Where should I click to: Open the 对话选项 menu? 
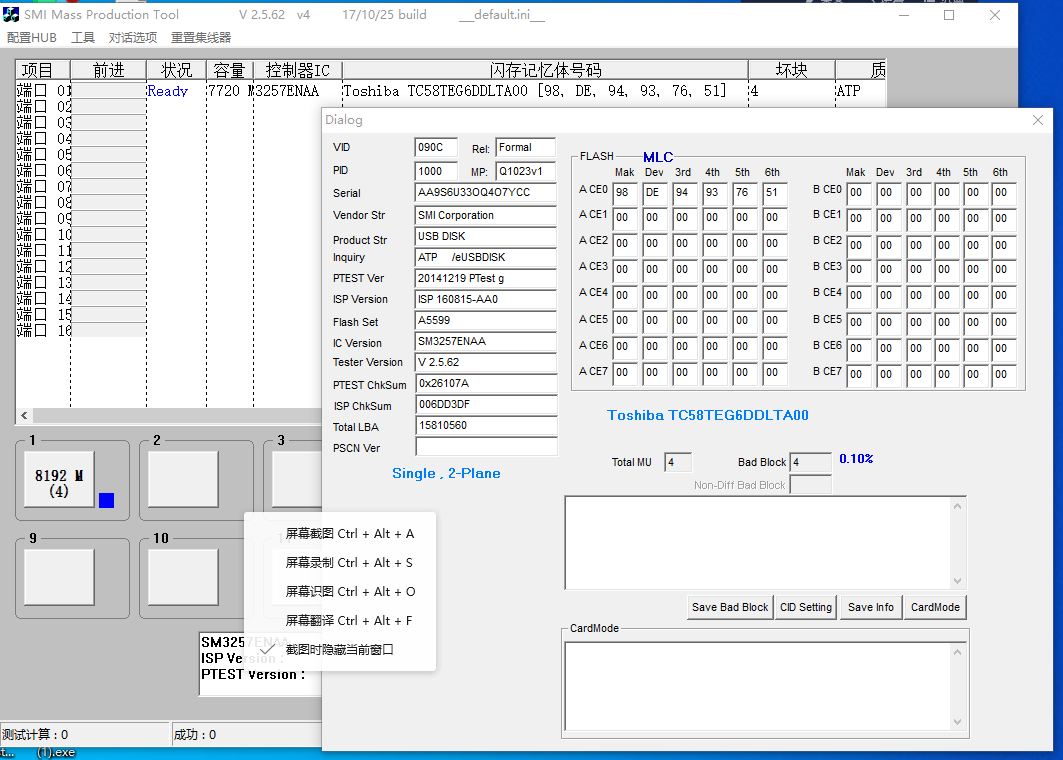pos(133,38)
